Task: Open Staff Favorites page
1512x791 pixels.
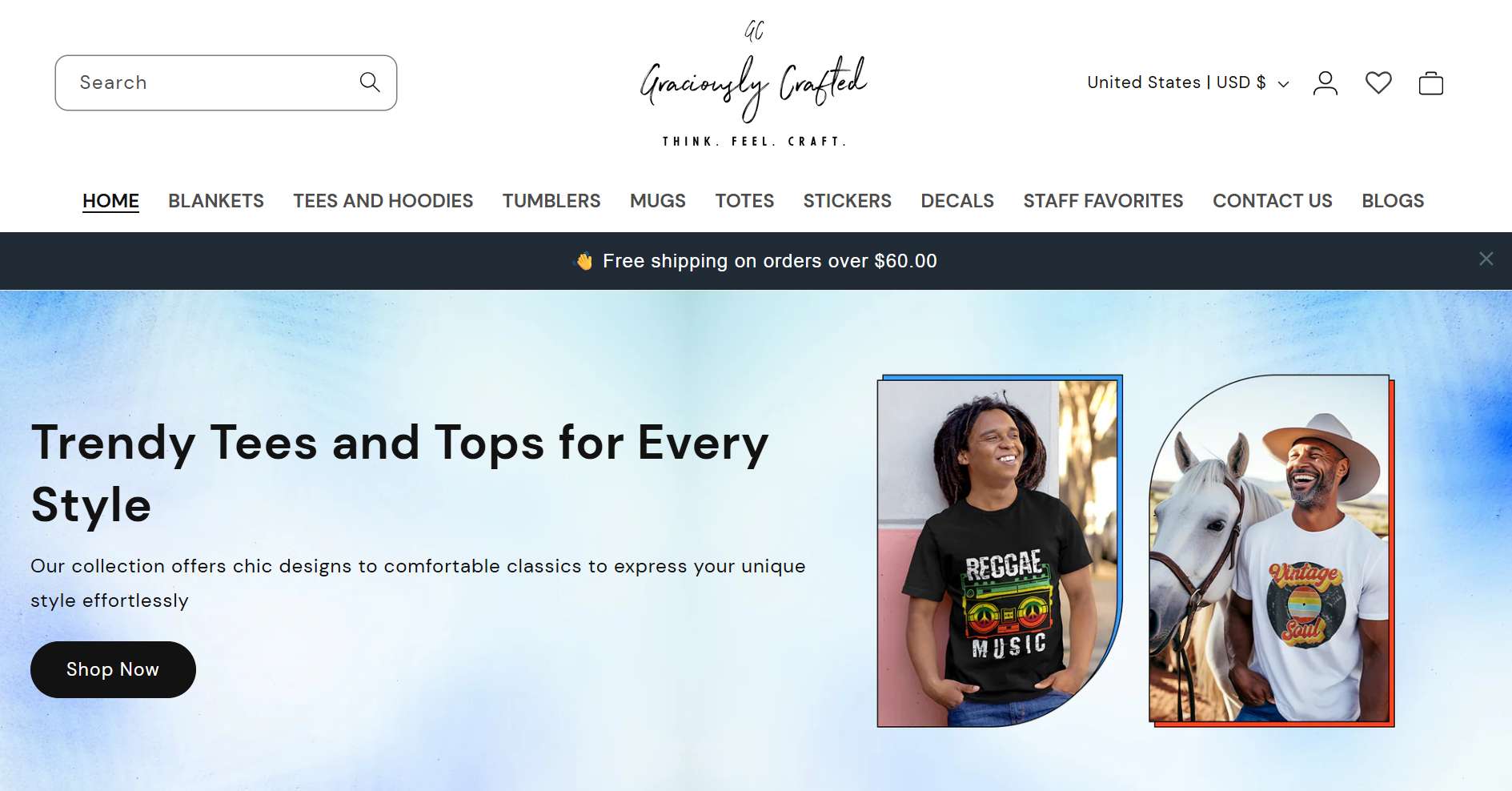Action: pyautogui.click(x=1103, y=201)
